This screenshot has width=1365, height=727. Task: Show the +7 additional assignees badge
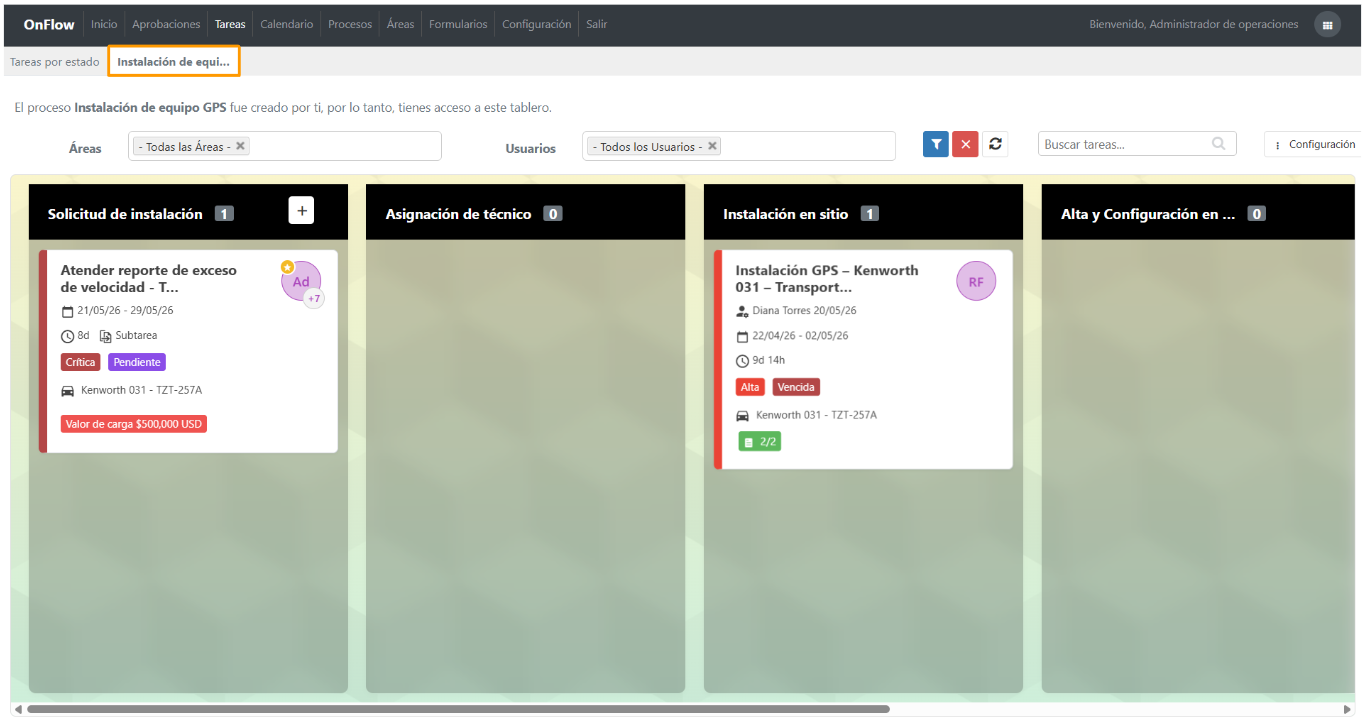[x=314, y=299]
